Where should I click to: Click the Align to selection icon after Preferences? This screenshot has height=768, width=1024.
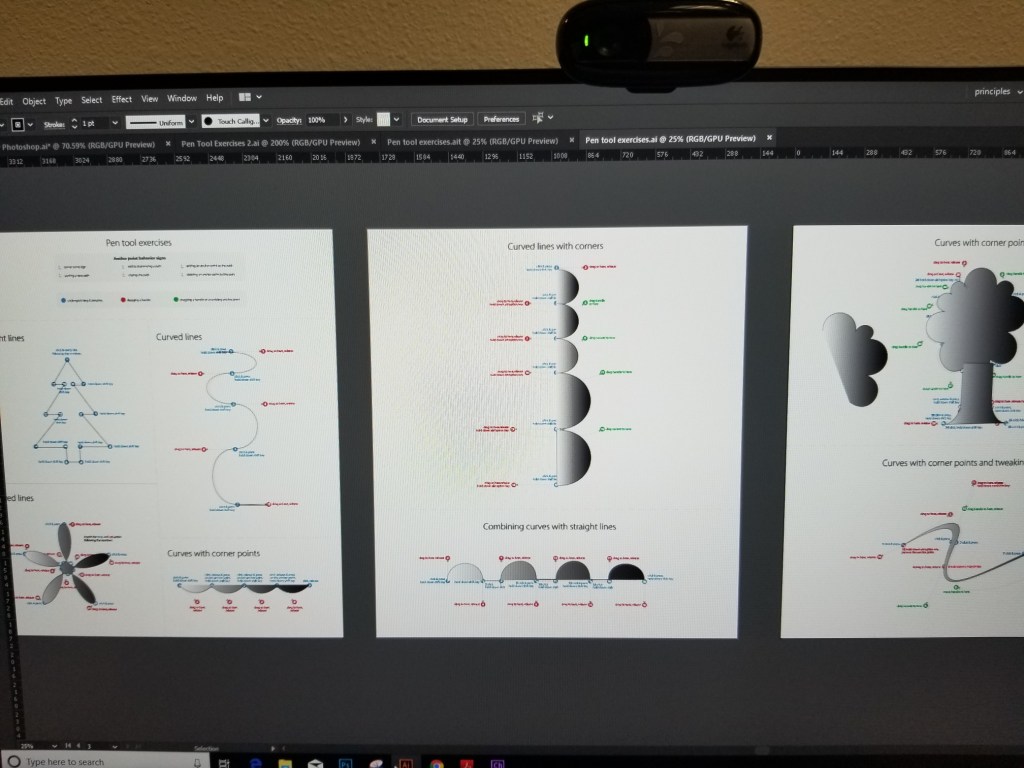(538, 118)
